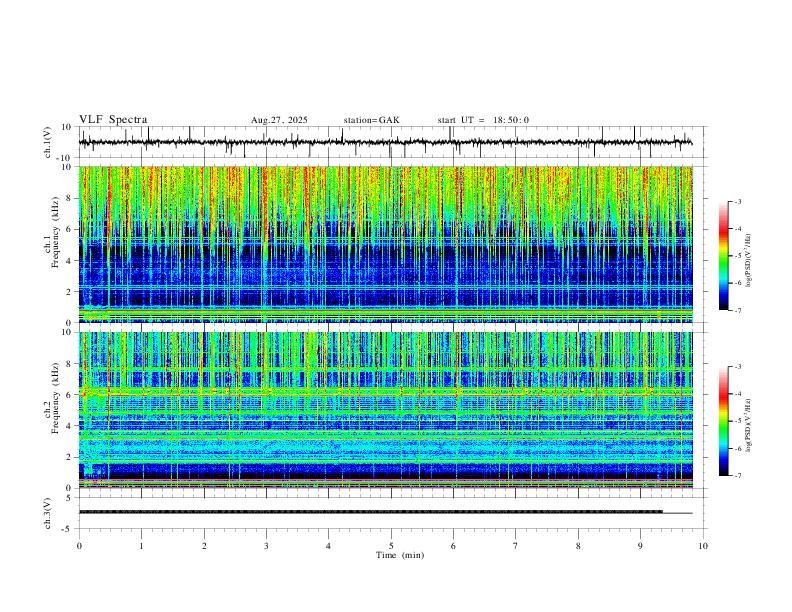
Task: Click the "5" minute tick on time axis
Action: coord(391,546)
